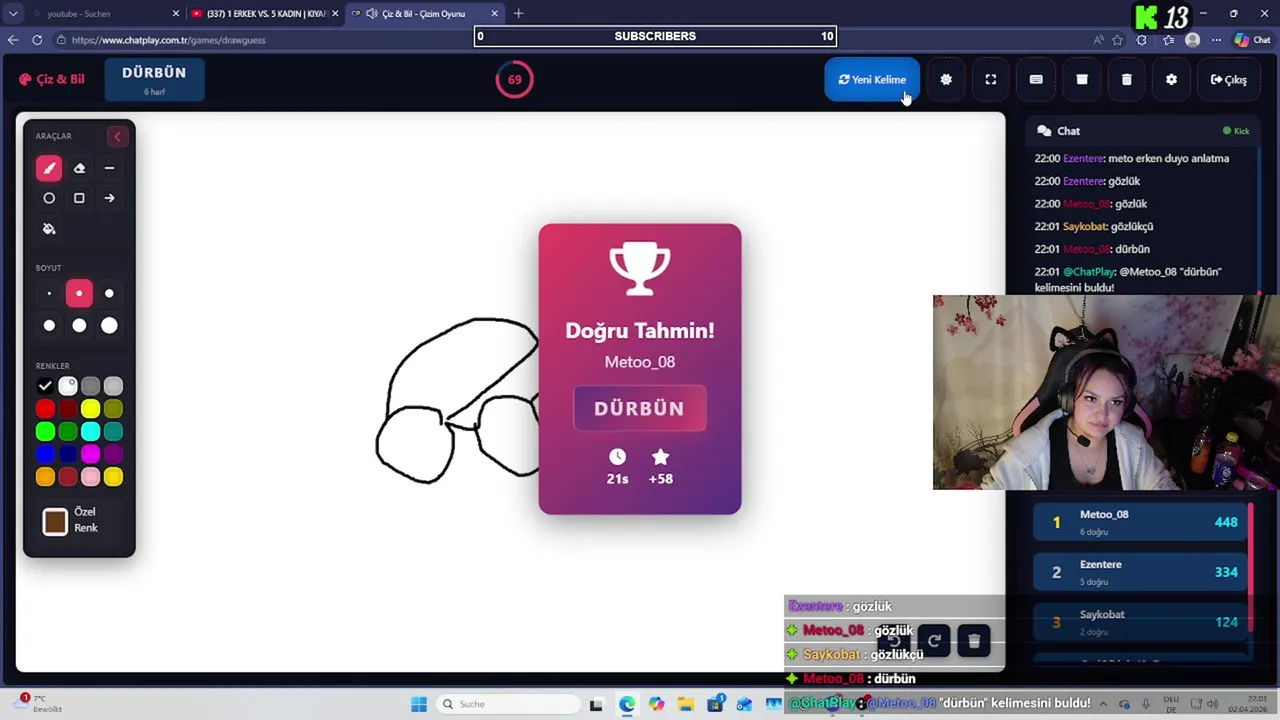Pick the bright green color swatch

point(45,432)
